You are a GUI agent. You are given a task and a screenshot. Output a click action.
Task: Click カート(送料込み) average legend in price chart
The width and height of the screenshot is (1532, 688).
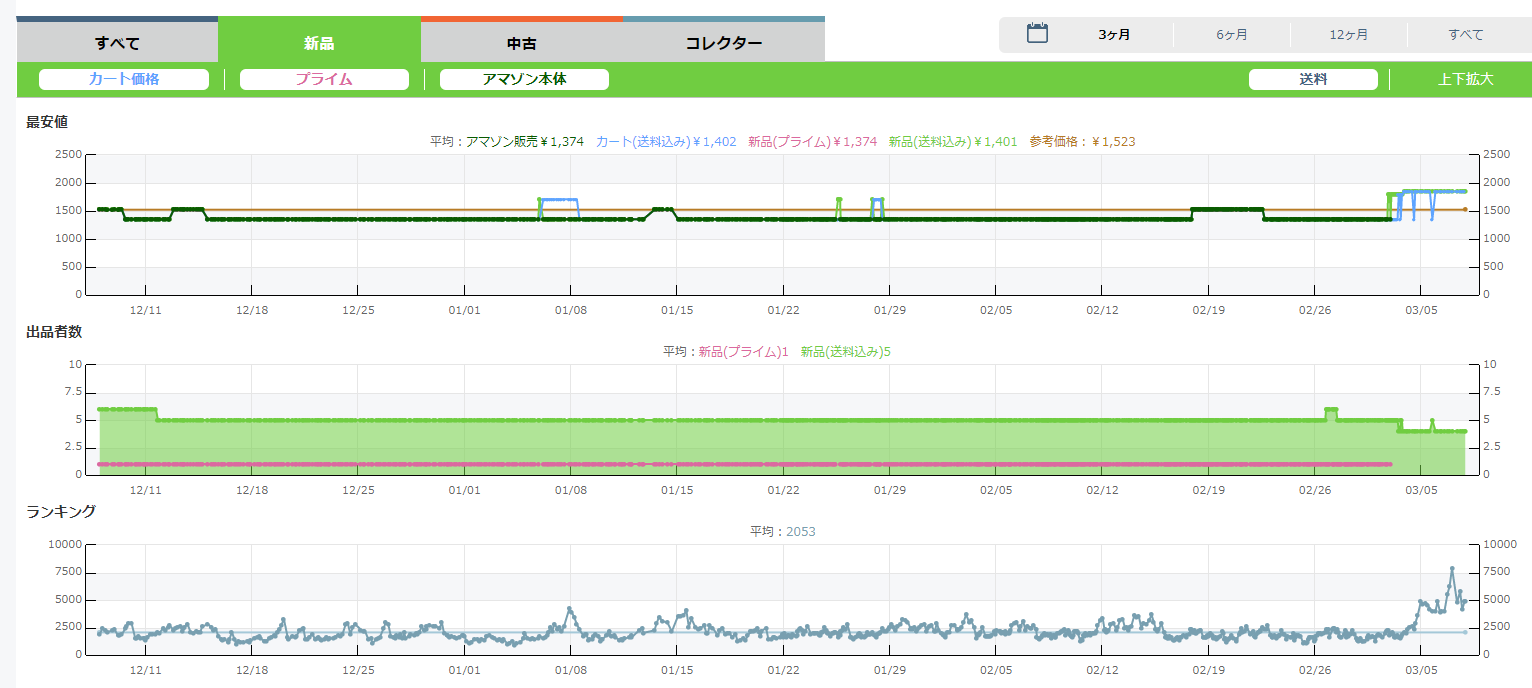tap(665, 142)
